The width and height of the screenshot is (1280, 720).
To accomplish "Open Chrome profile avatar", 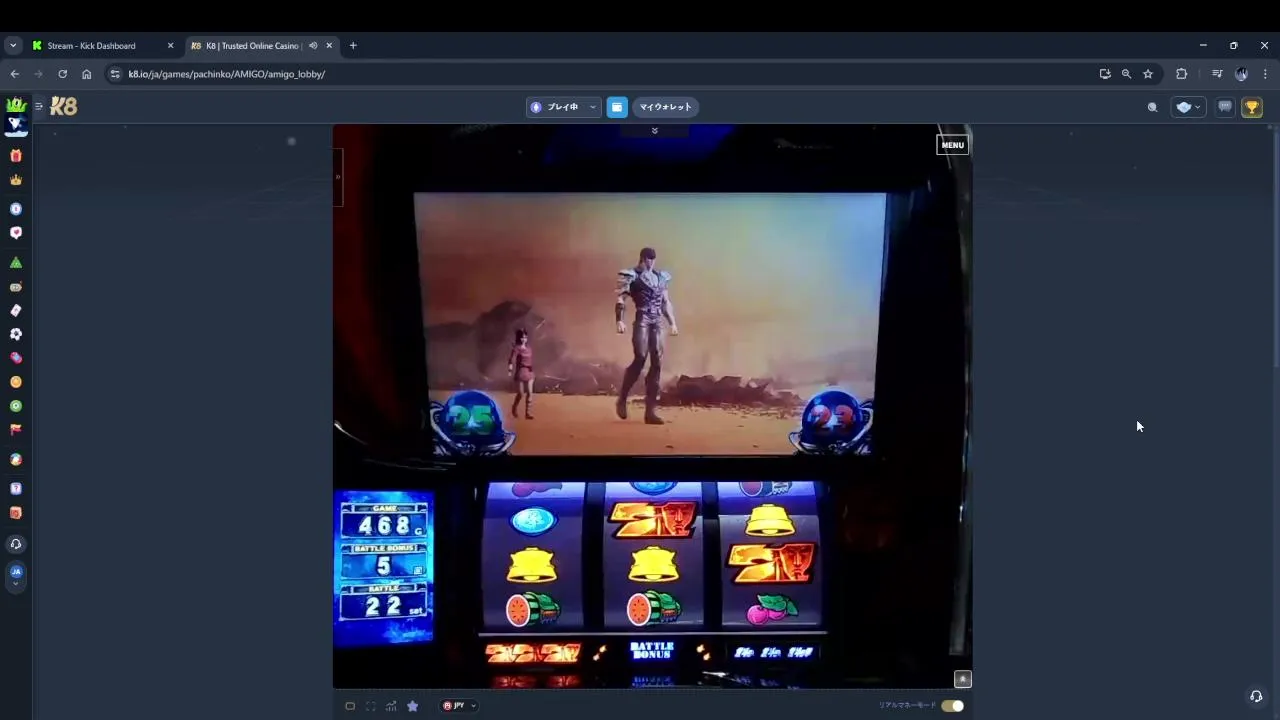I will [1241, 74].
